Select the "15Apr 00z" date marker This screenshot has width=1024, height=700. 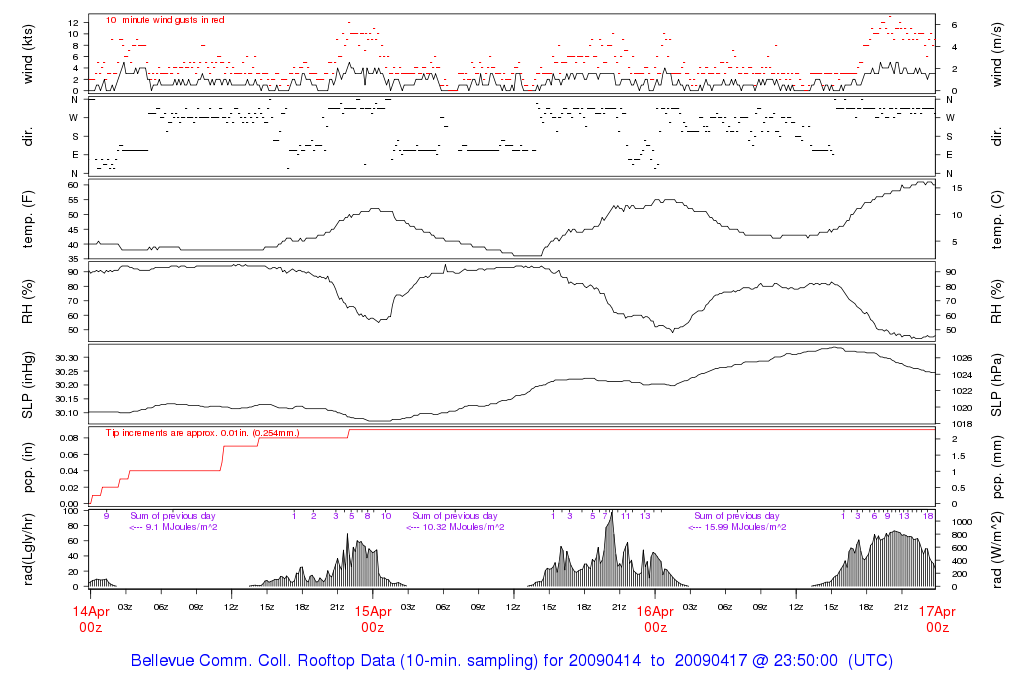pos(373,619)
